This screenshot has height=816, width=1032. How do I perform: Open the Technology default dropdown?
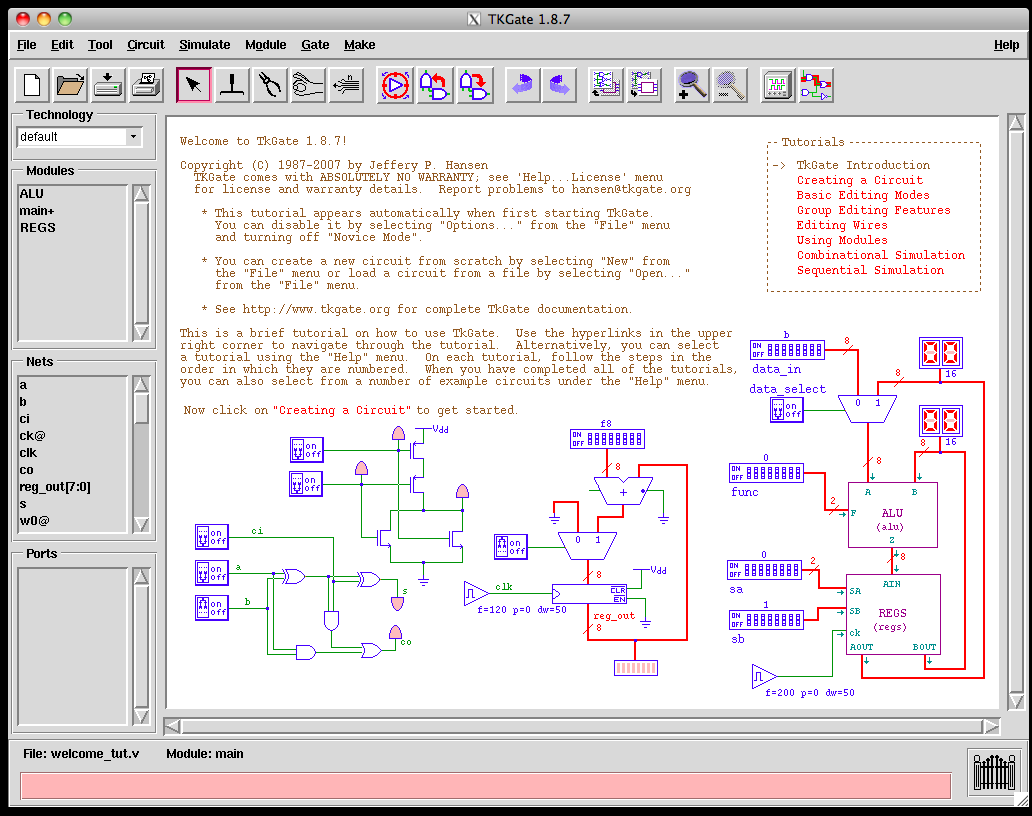(134, 136)
